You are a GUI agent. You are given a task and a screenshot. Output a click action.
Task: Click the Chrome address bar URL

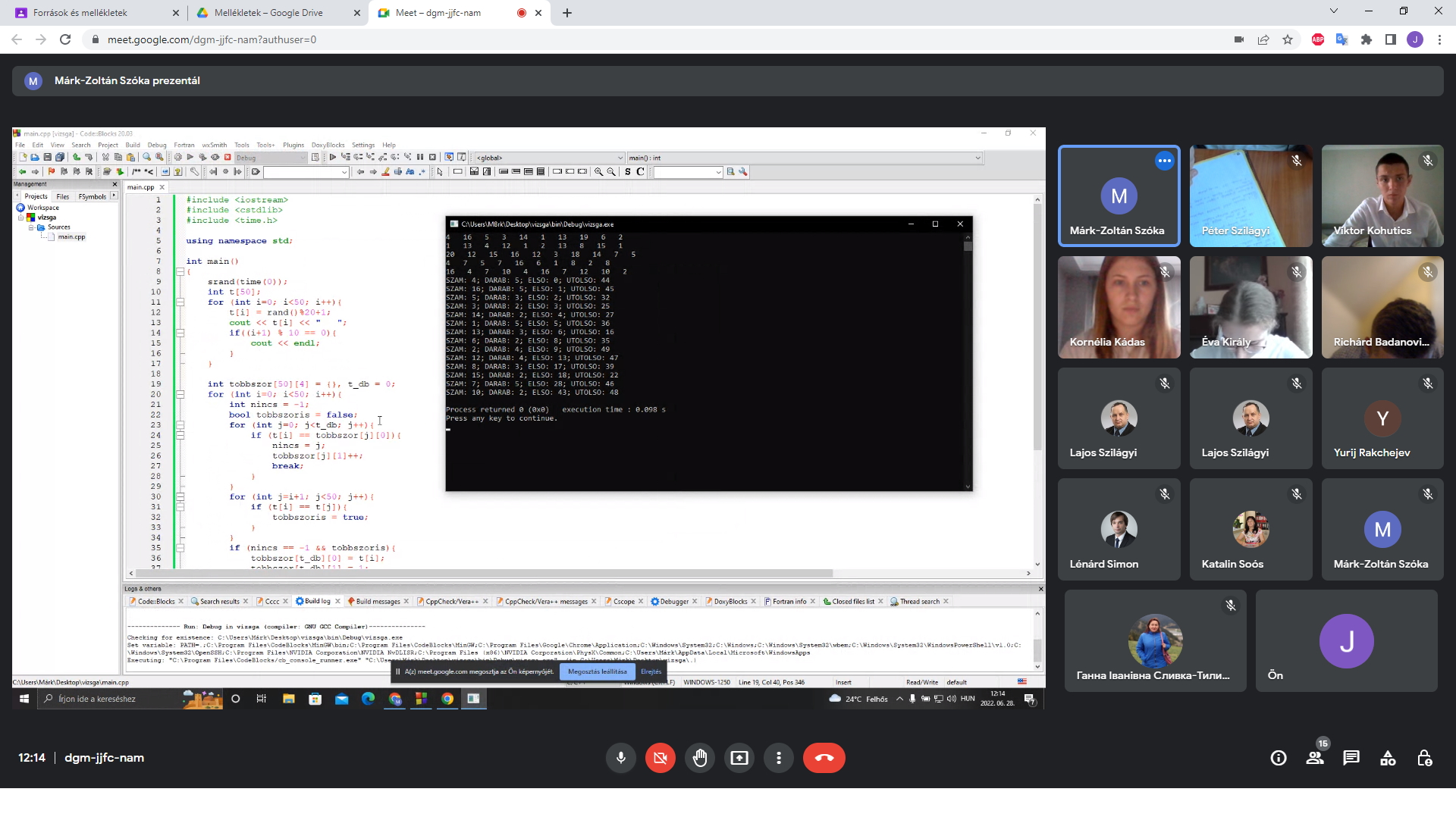coord(212,39)
